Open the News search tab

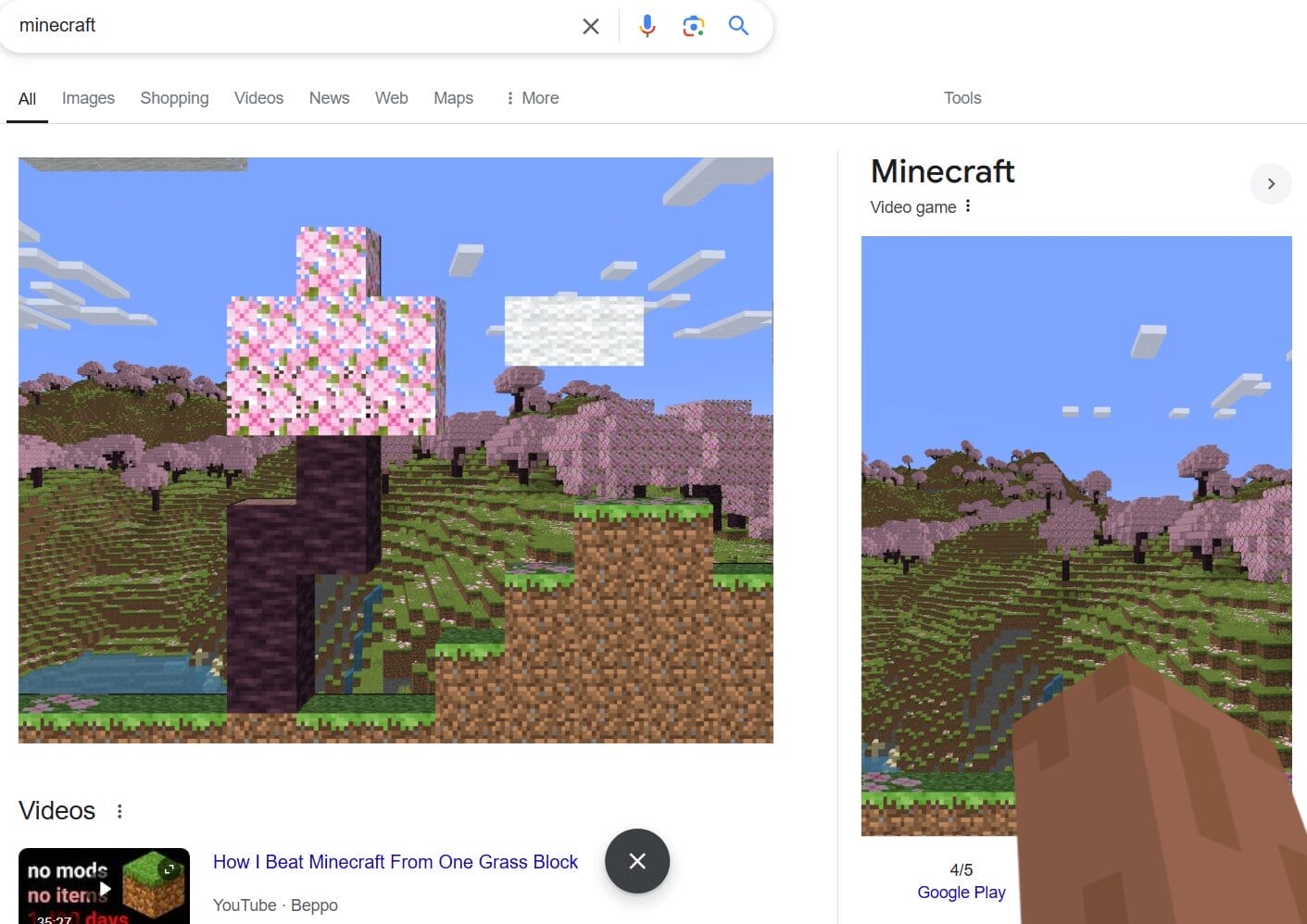(329, 97)
